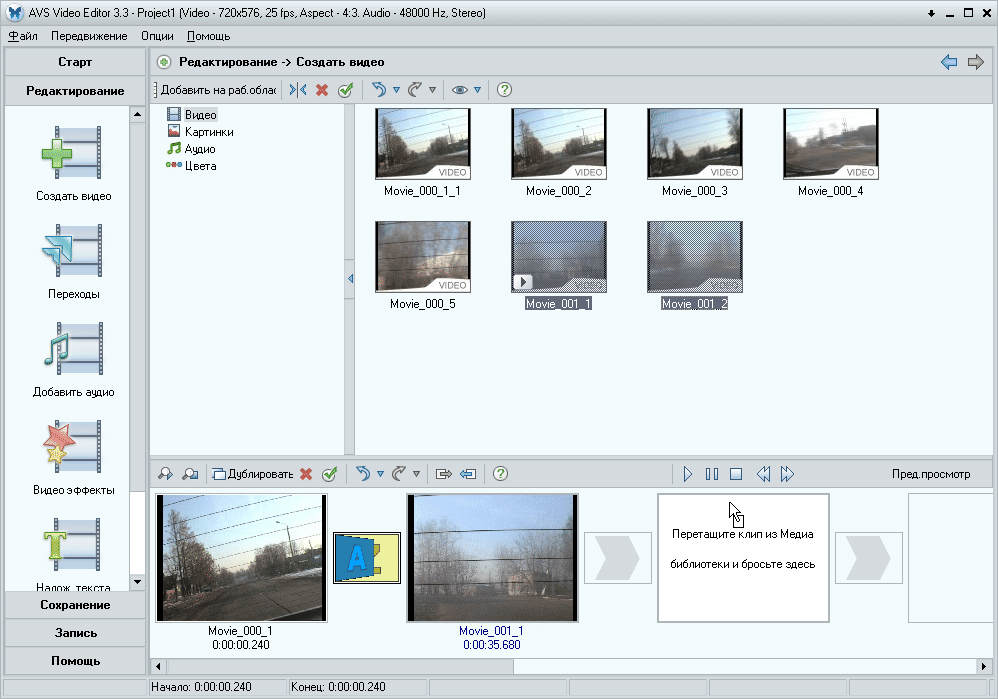
Task: Switch to the Старт section
Action: 75,62
